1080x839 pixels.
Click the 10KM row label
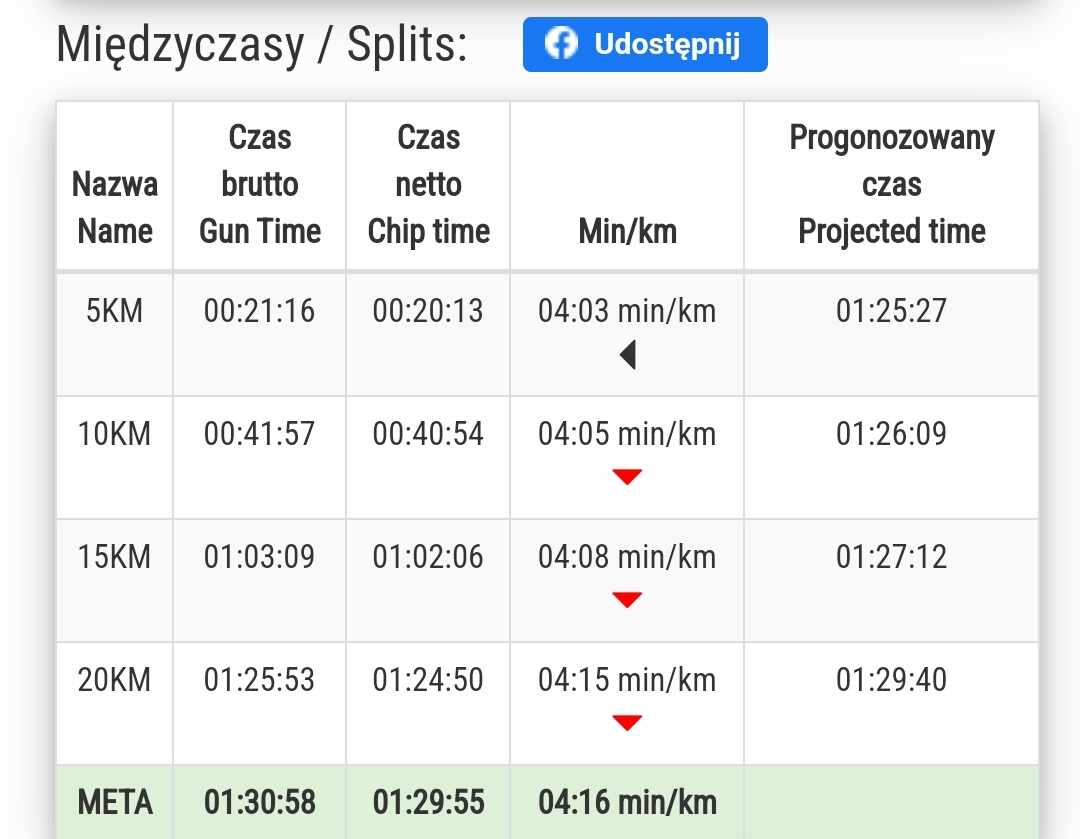point(115,434)
